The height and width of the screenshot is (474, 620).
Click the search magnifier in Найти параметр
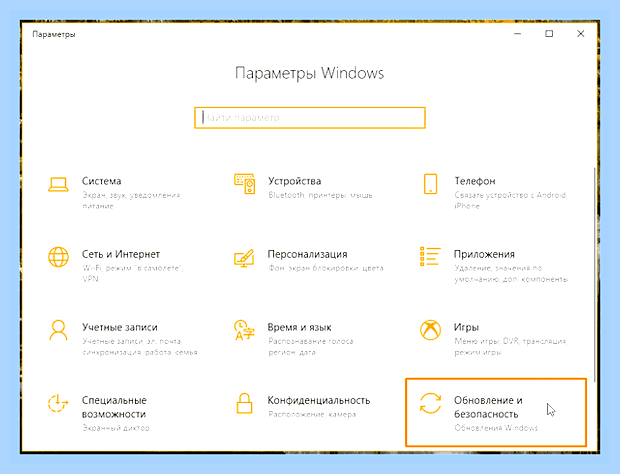pyautogui.click(x=414, y=118)
